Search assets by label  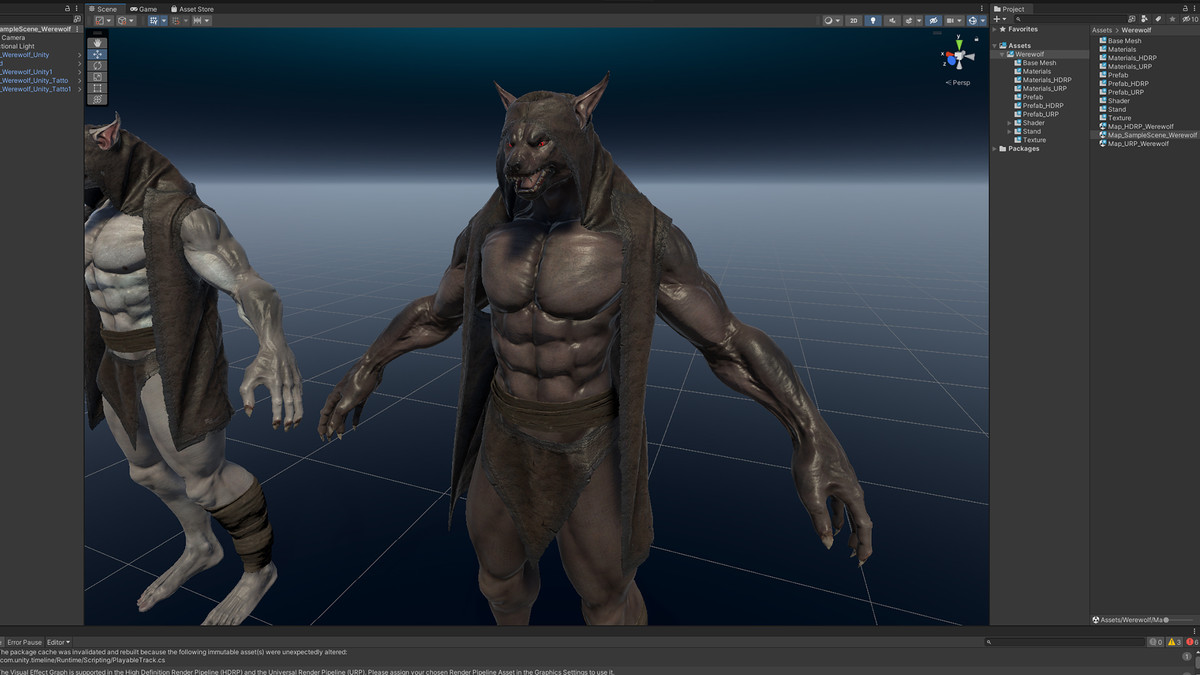(1158, 19)
